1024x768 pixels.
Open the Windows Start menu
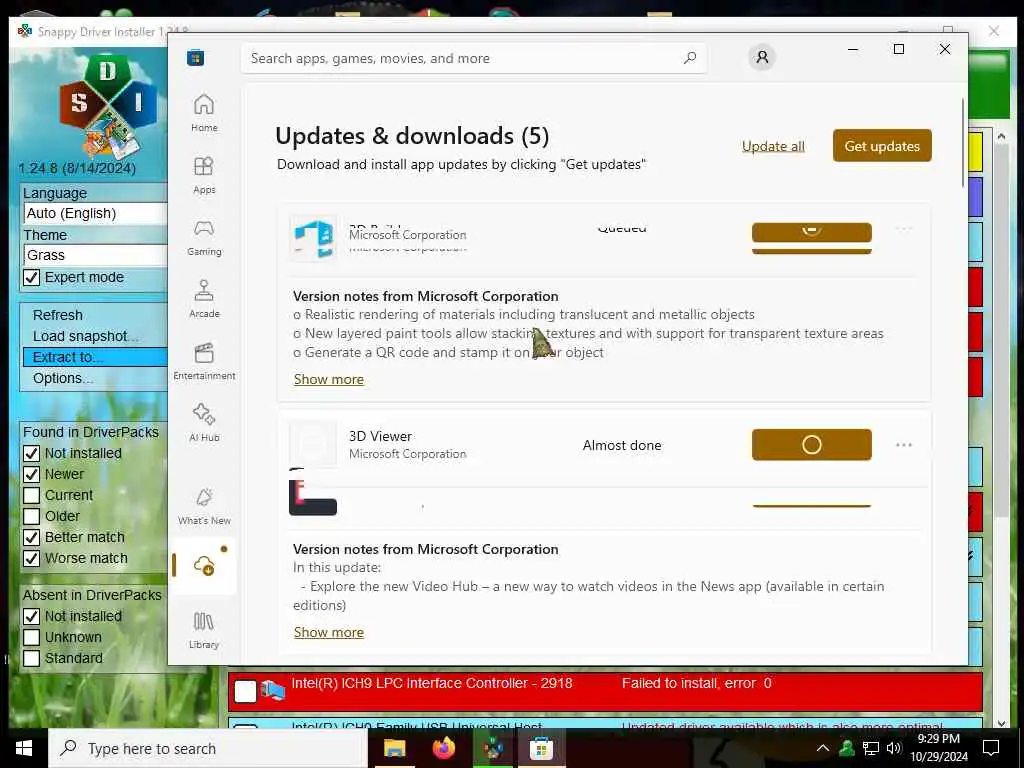click(24, 748)
